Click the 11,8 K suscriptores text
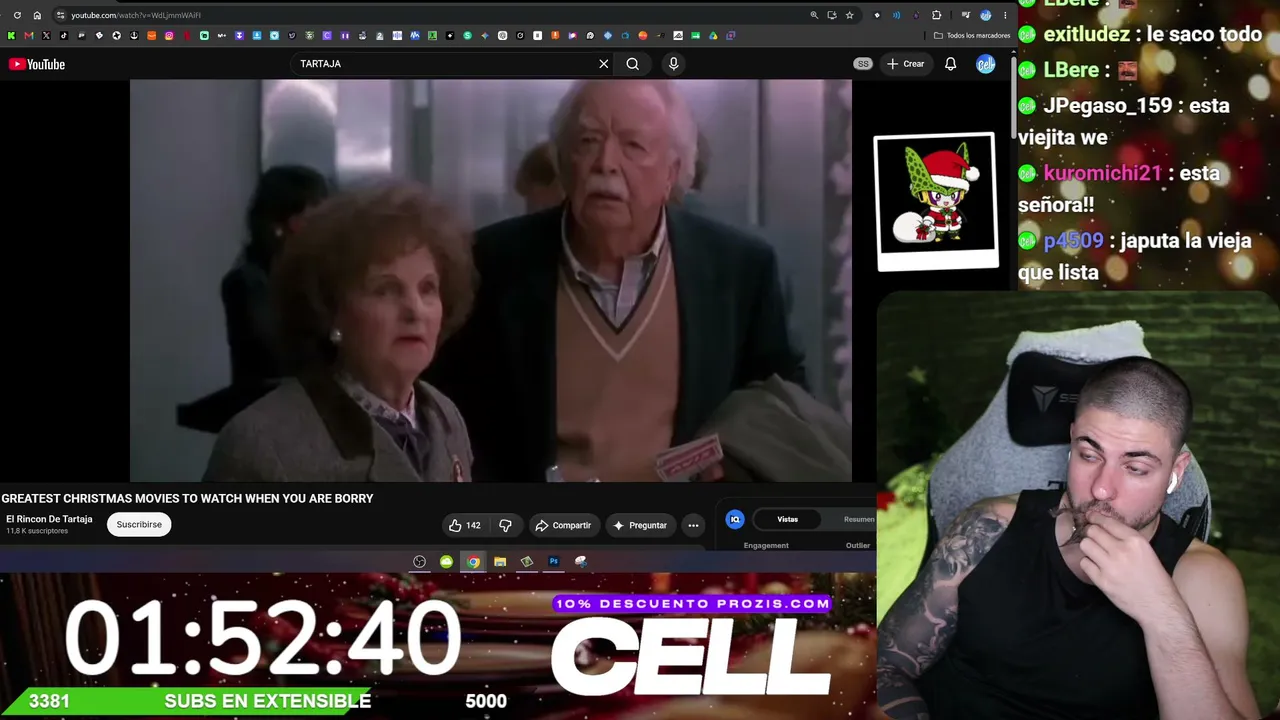1280x720 pixels. tap(37, 531)
